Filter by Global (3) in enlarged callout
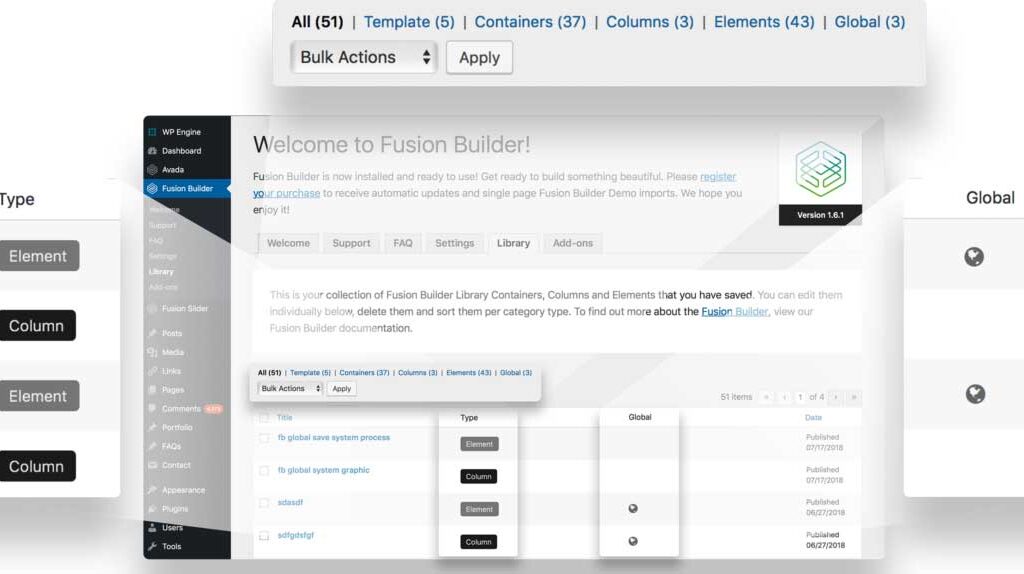Viewport: 1024px width, 574px height. coord(870,22)
